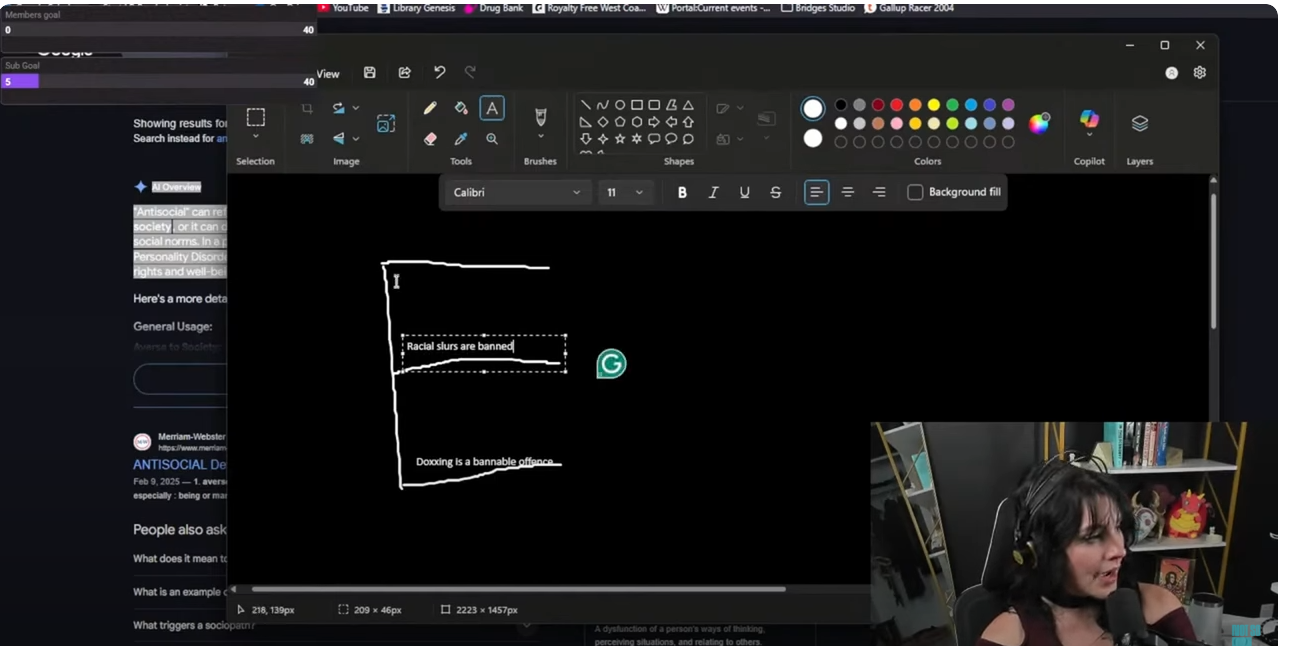Click the Save icon in Paint title bar

(370, 73)
